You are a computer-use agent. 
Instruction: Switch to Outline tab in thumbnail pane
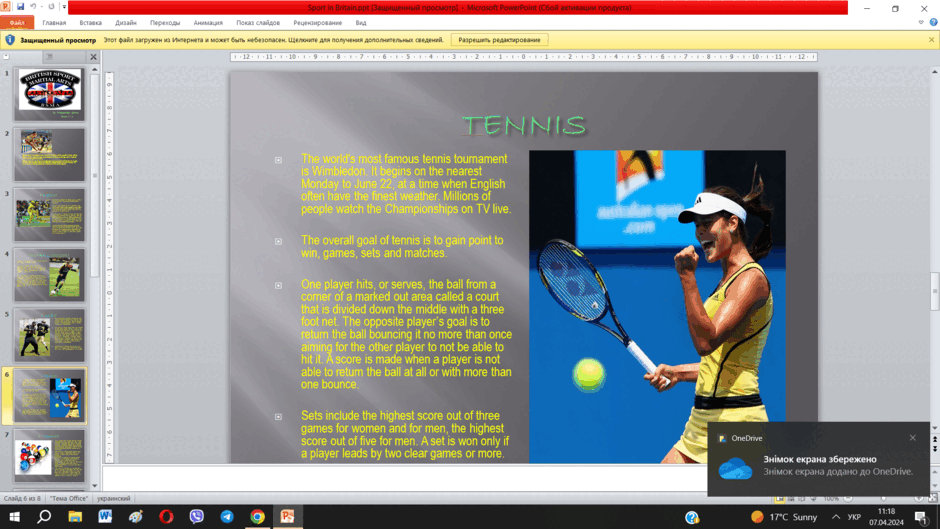50,56
